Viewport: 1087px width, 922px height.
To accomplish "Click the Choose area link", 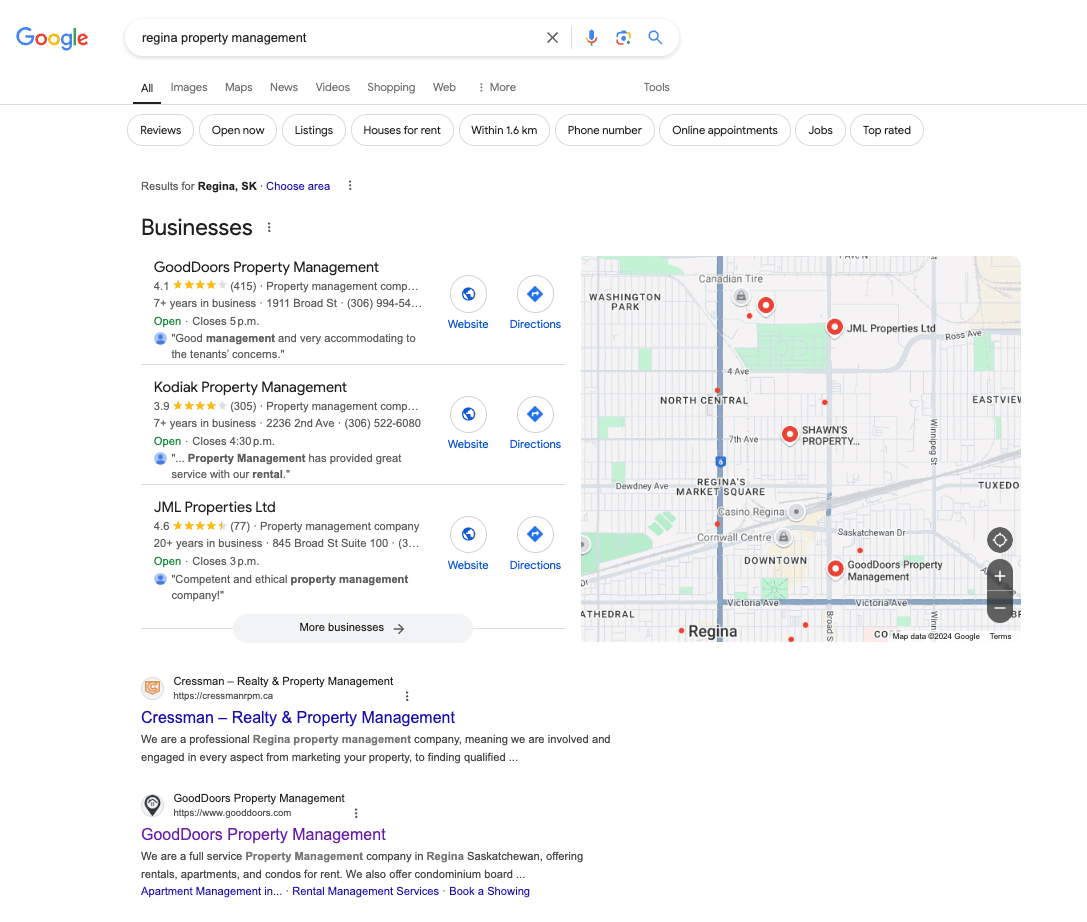I will (298, 186).
